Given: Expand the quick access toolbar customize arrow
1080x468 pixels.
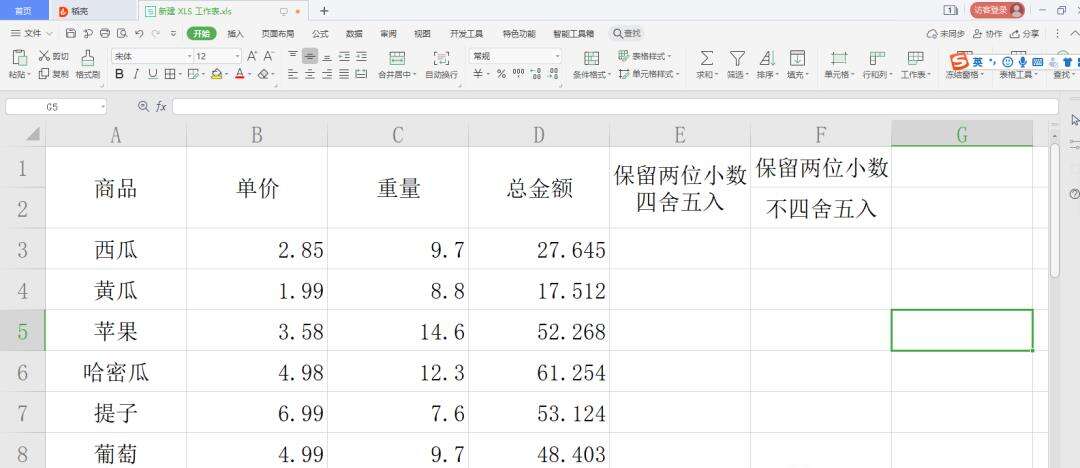Looking at the screenshot, I should [x=174, y=33].
